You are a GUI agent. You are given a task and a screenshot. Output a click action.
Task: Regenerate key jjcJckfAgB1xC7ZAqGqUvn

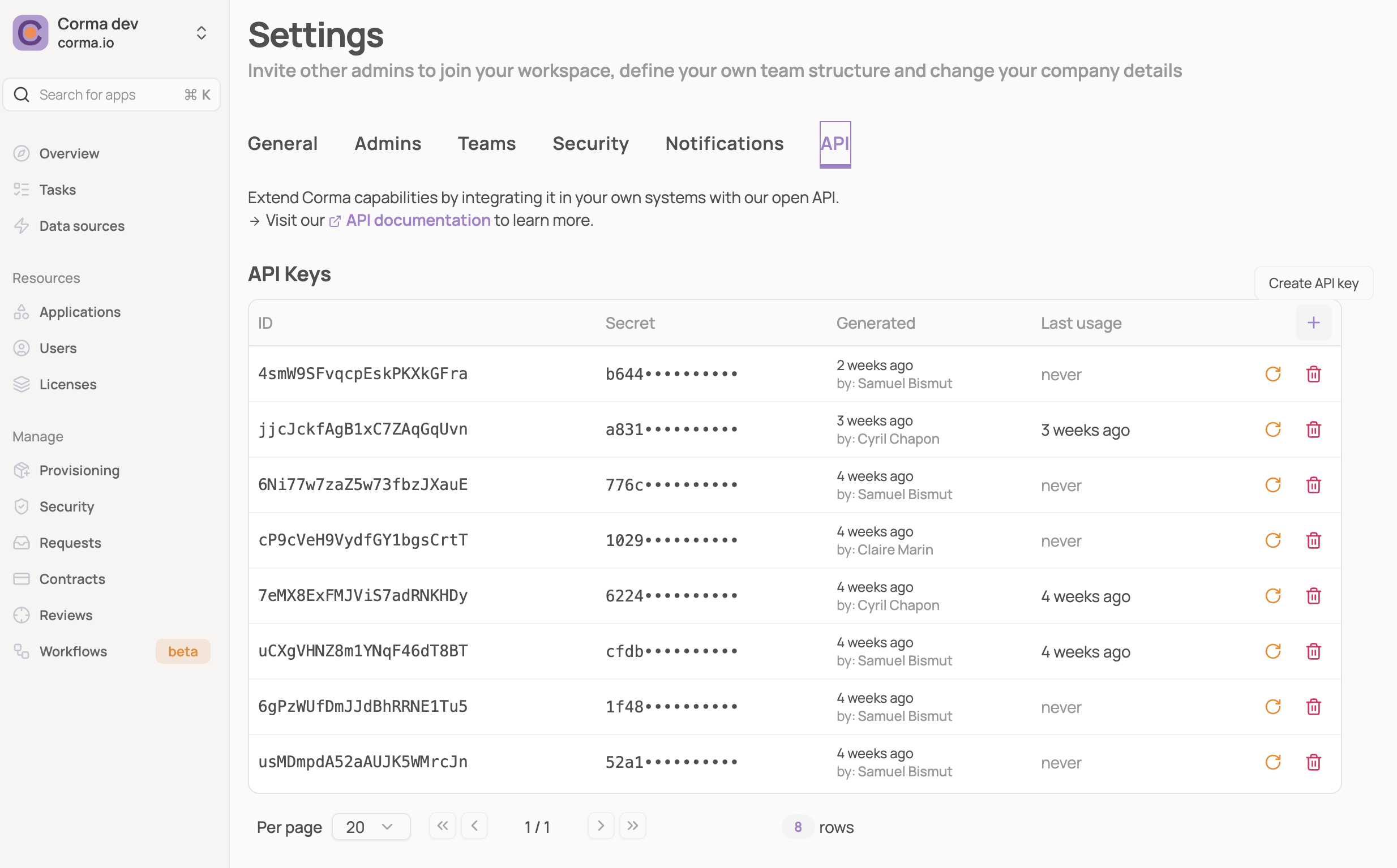pyautogui.click(x=1272, y=429)
